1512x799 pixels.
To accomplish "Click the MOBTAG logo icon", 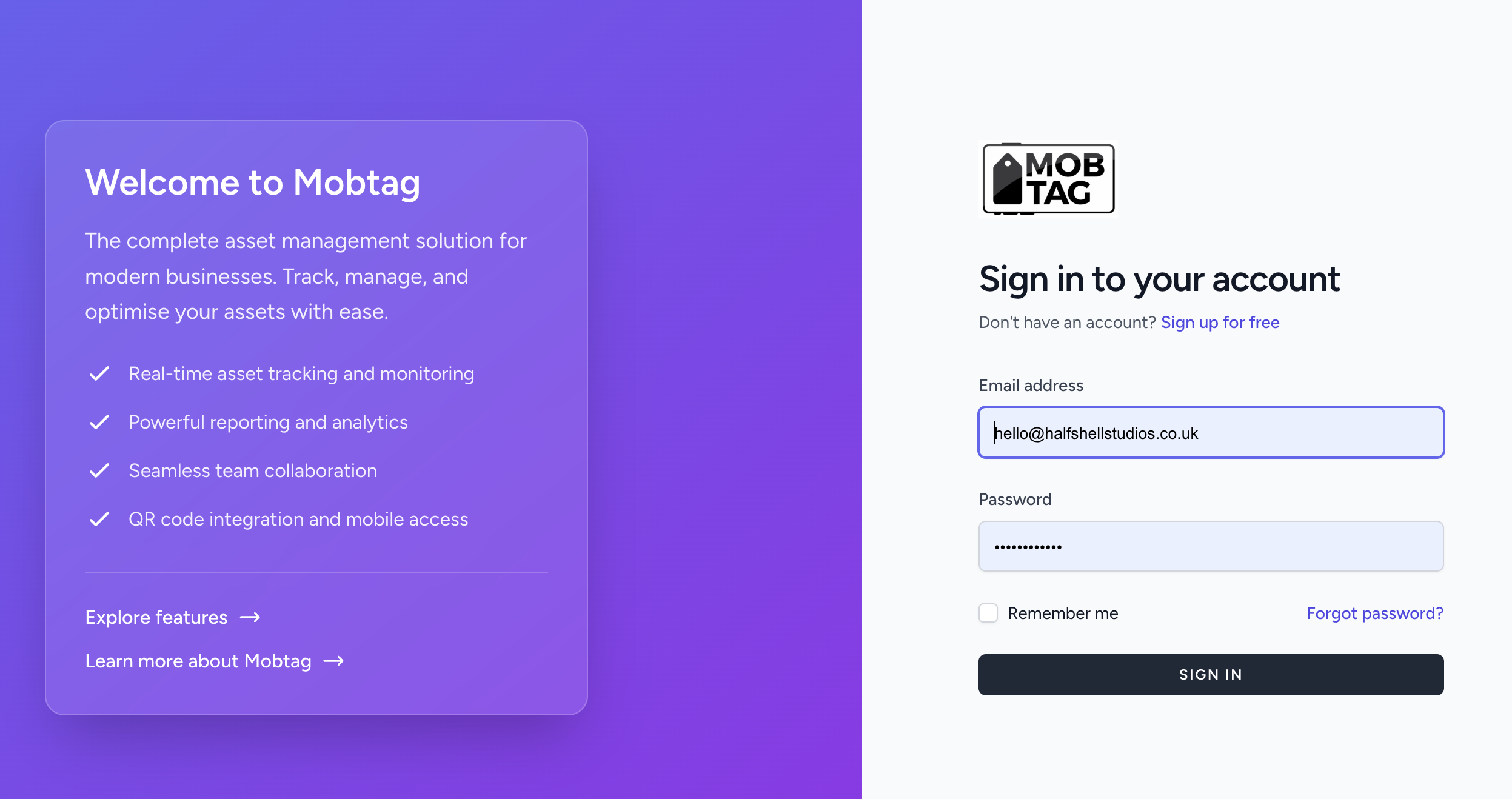I will [x=1047, y=179].
